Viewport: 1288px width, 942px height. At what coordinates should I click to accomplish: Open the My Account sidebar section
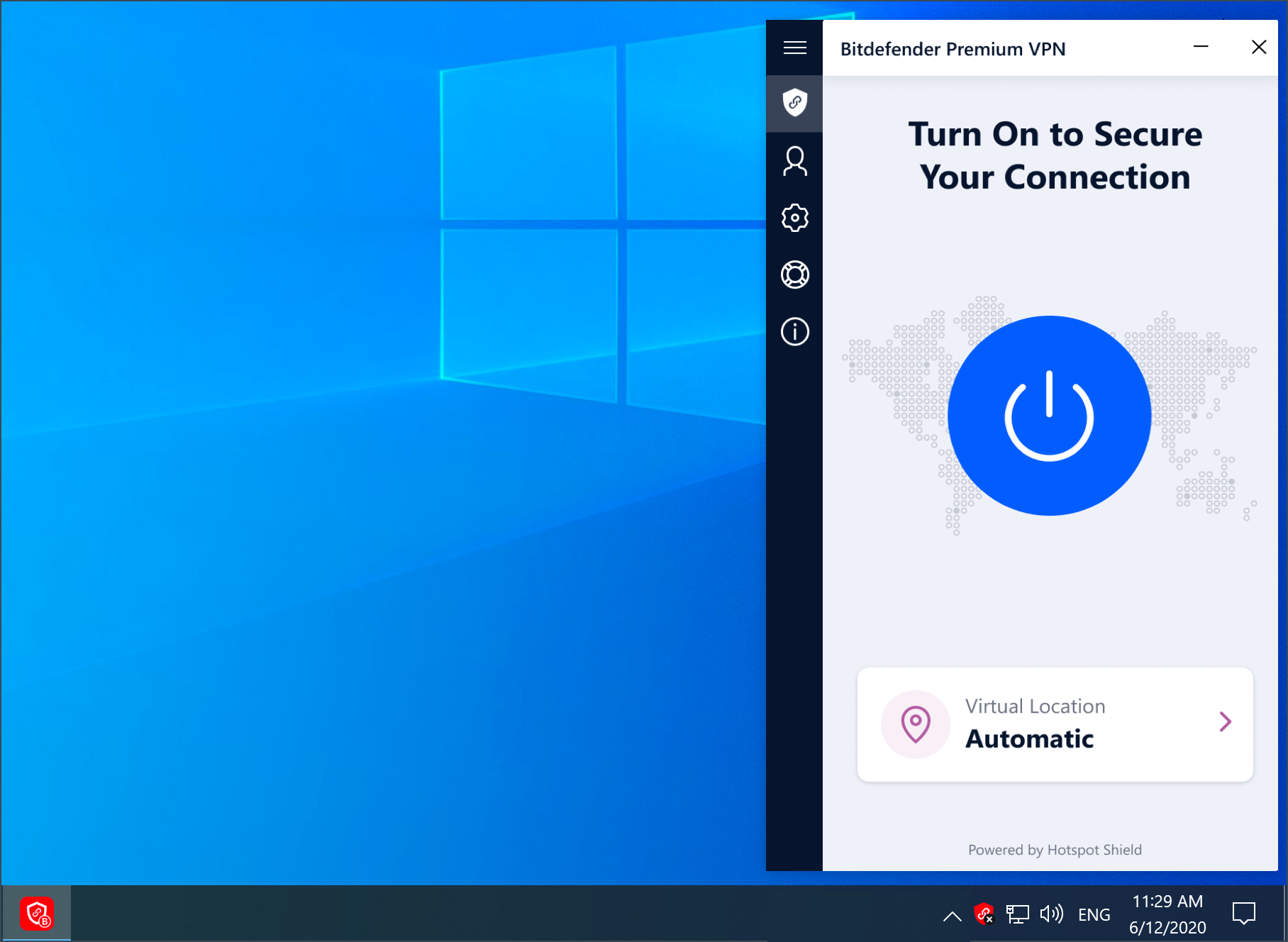794,161
